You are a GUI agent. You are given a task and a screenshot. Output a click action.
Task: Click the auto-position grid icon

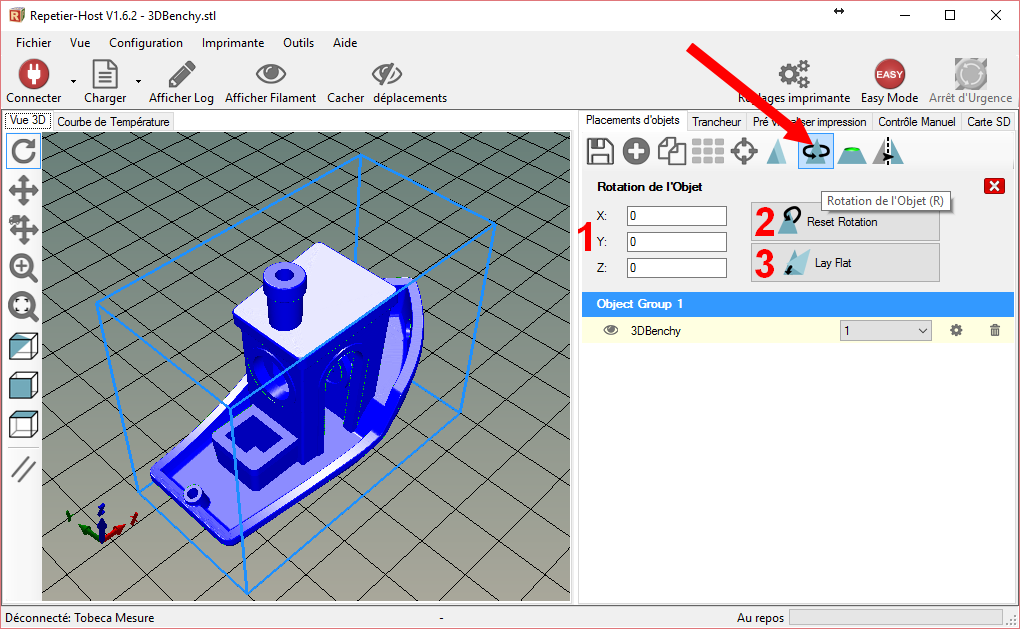tap(708, 151)
